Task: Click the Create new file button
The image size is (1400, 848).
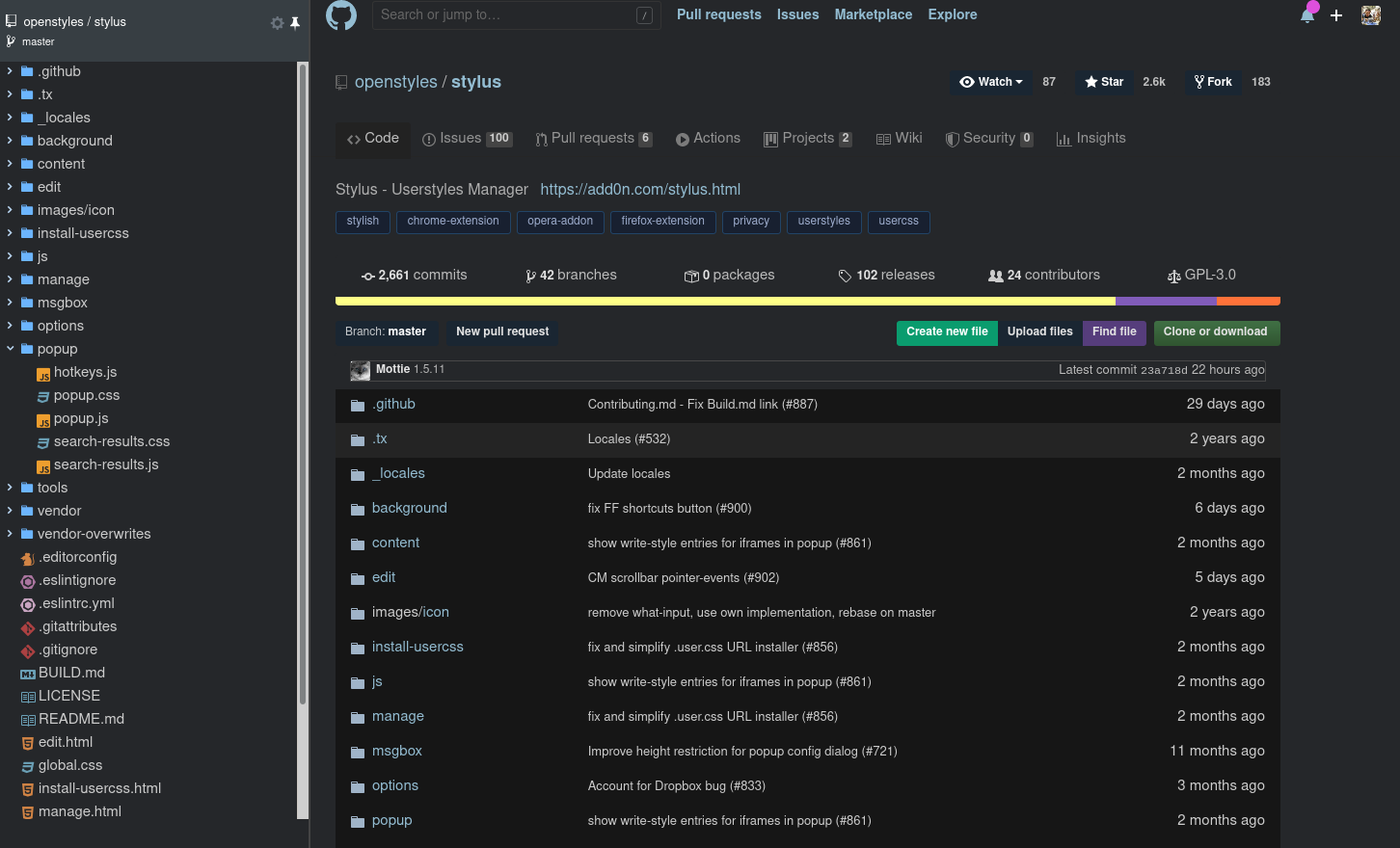Action: coord(947,332)
